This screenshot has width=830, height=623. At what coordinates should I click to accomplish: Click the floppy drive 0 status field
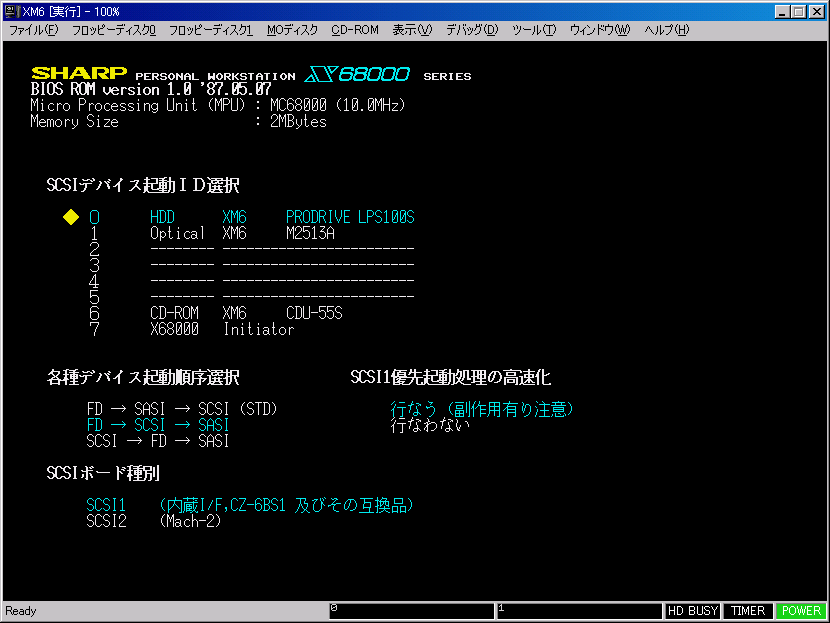click(x=412, y=611)
